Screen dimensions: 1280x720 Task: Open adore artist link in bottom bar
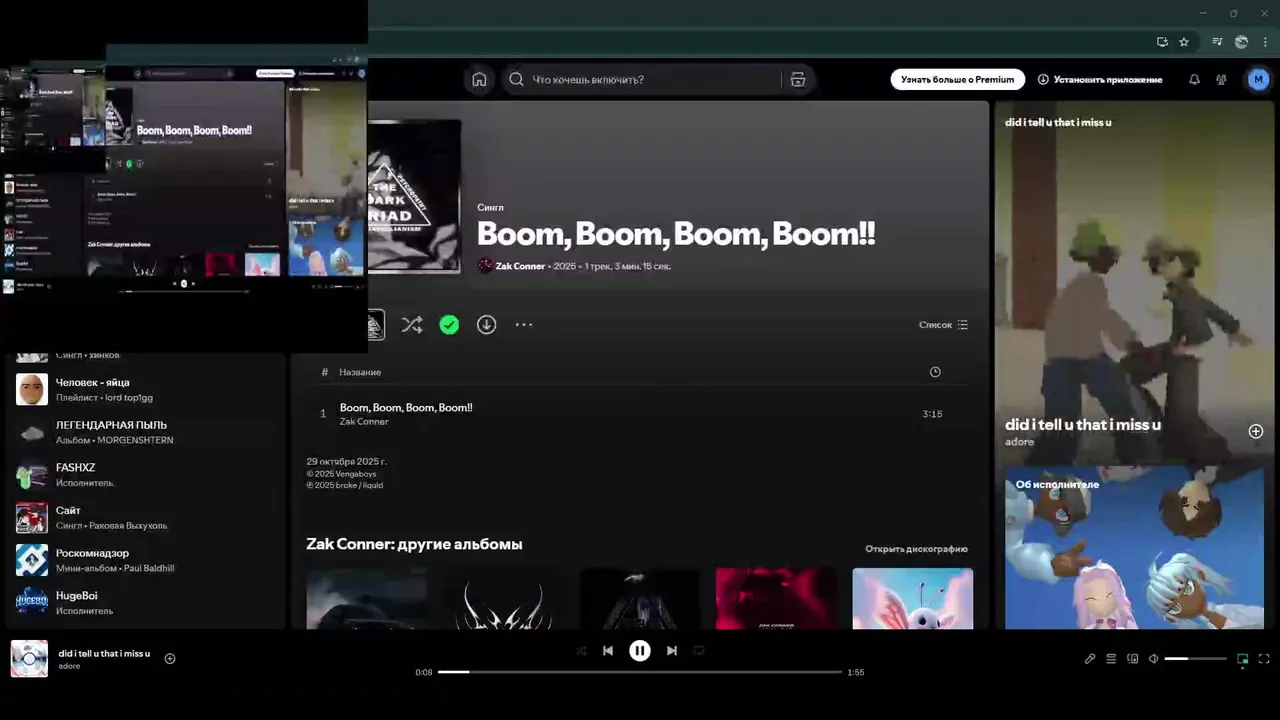tap(69, 666)
